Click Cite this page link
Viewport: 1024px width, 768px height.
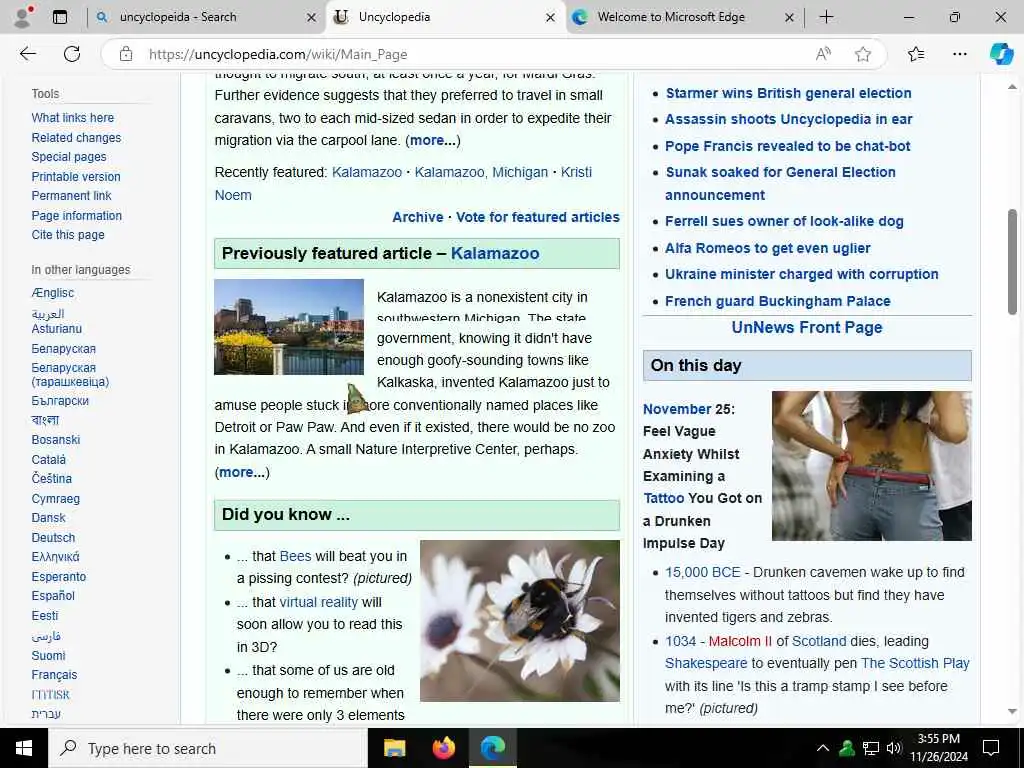point(68,234)
